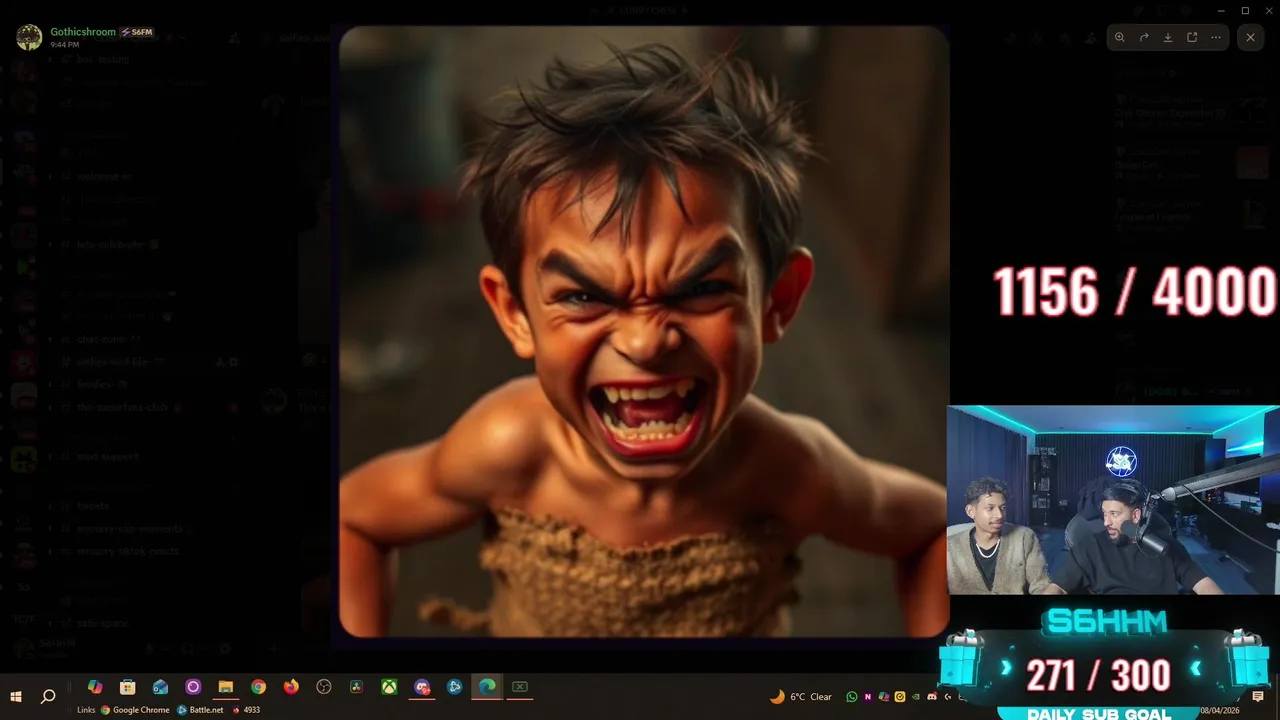Screen dimensions: 1280x720
Task: Open Microsoft Store taskbar icon
Action: [127, 687]
